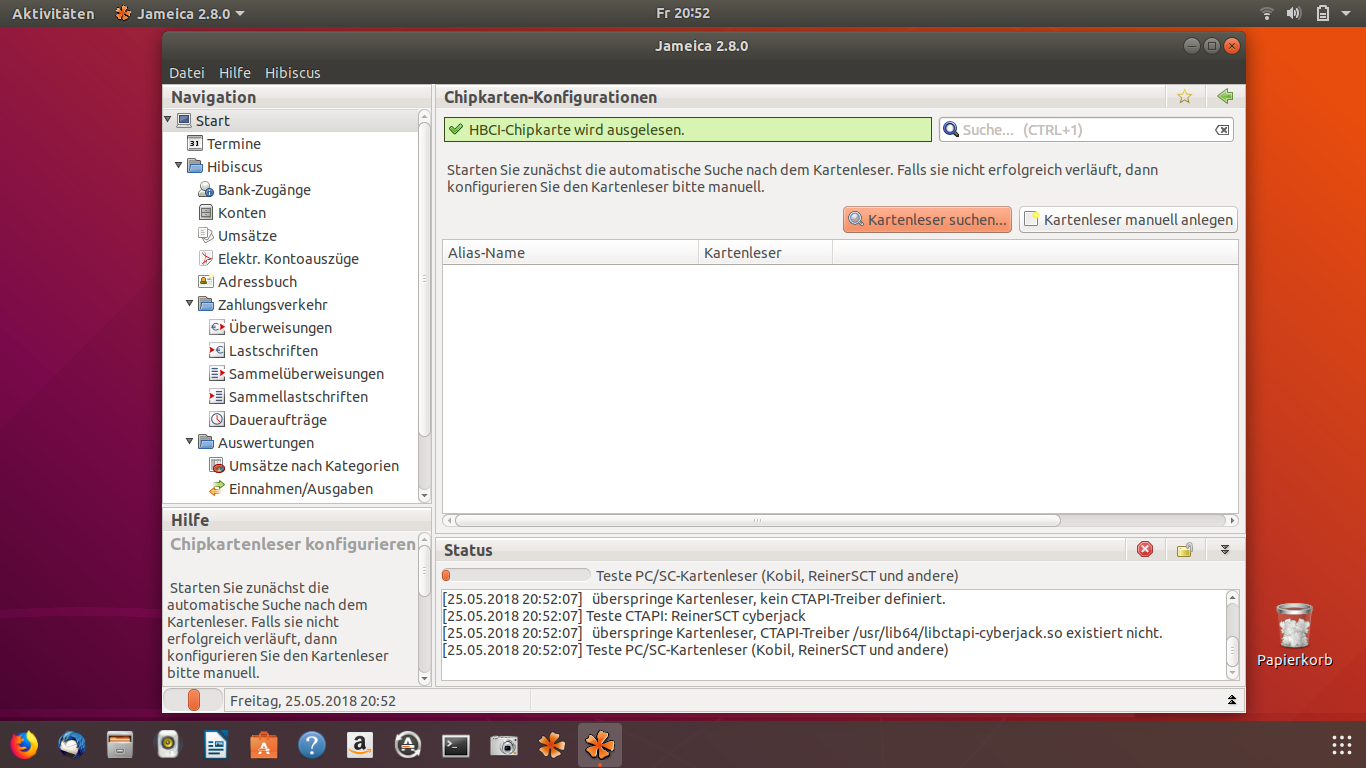This screenshot has width=1366, height=768.
Task: Open Daueraufträge entry
Action: coord(267,420)
